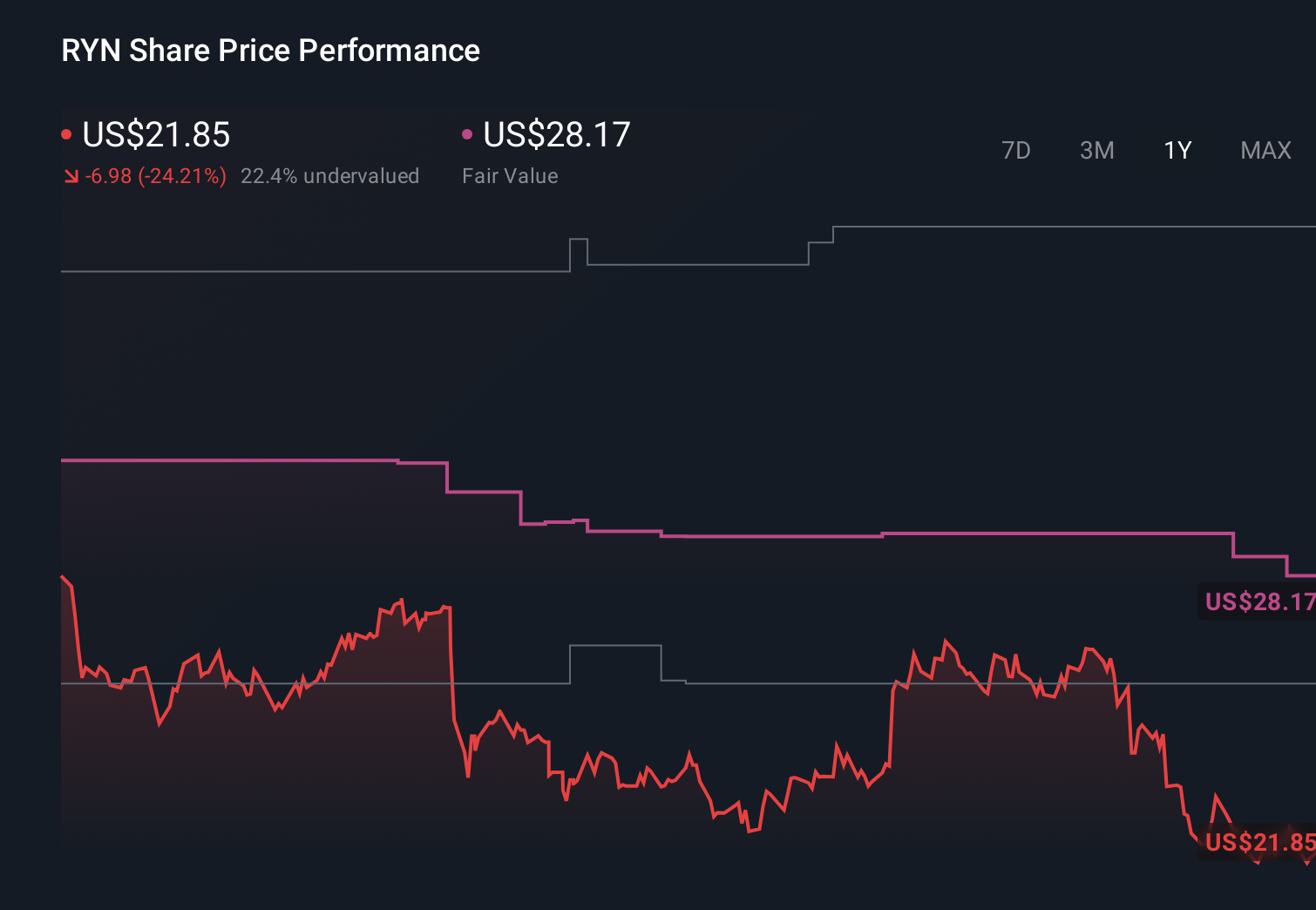Screen dimensions: 1316x910
Task: Open the MAX price history view
Action: click(1265, 150)
